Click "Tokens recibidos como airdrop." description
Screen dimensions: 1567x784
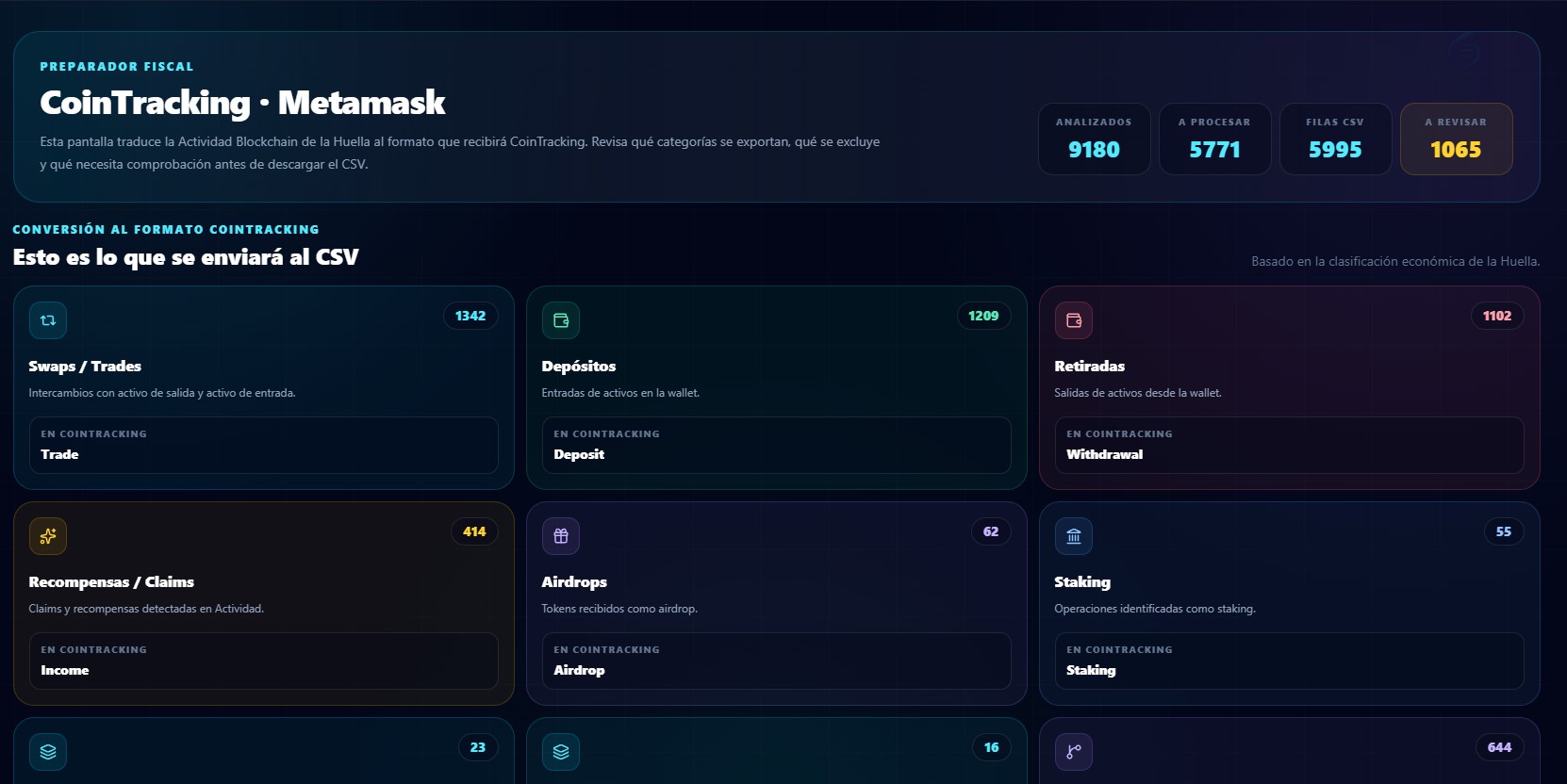pyautogui.click(x=619, y=609)
